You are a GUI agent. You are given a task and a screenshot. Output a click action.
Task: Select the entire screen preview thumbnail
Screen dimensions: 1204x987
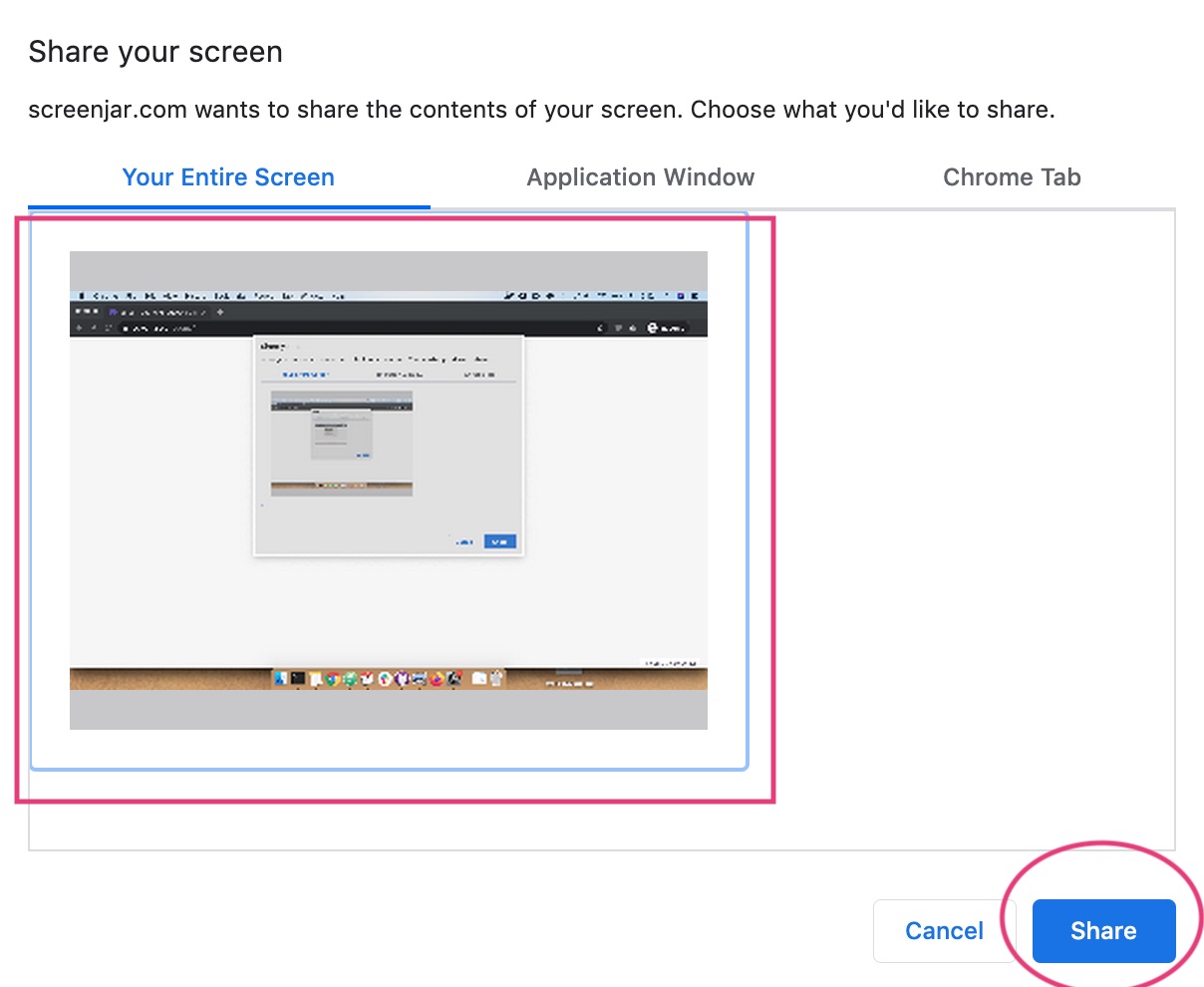(389, 489)
